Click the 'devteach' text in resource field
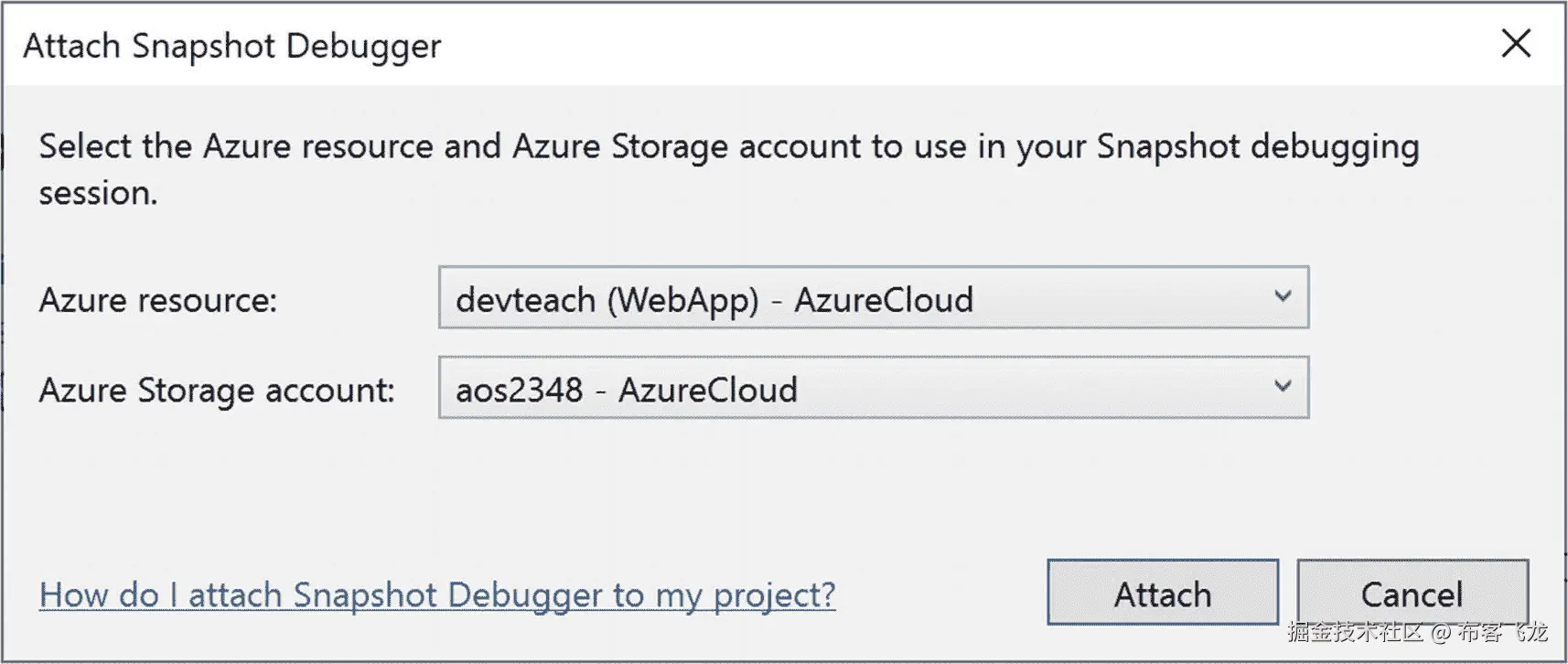 [x=525, y=300]
